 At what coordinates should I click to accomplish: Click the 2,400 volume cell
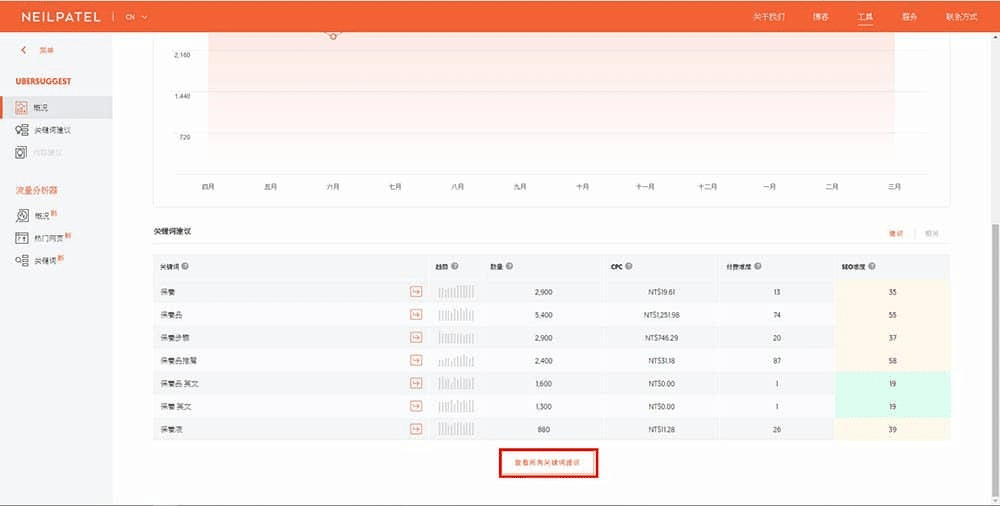click(543, 361)
